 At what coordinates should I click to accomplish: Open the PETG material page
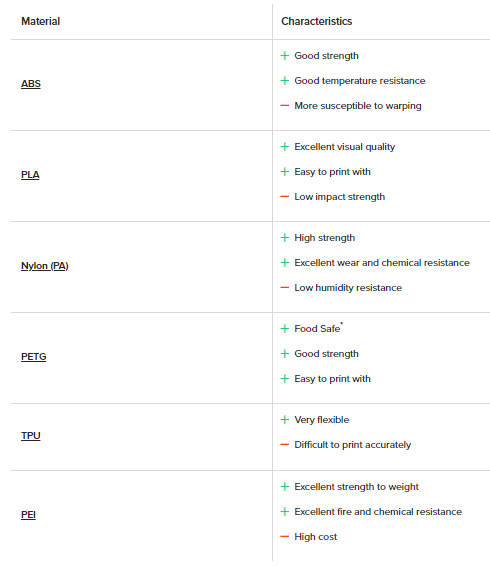(34, 357)
